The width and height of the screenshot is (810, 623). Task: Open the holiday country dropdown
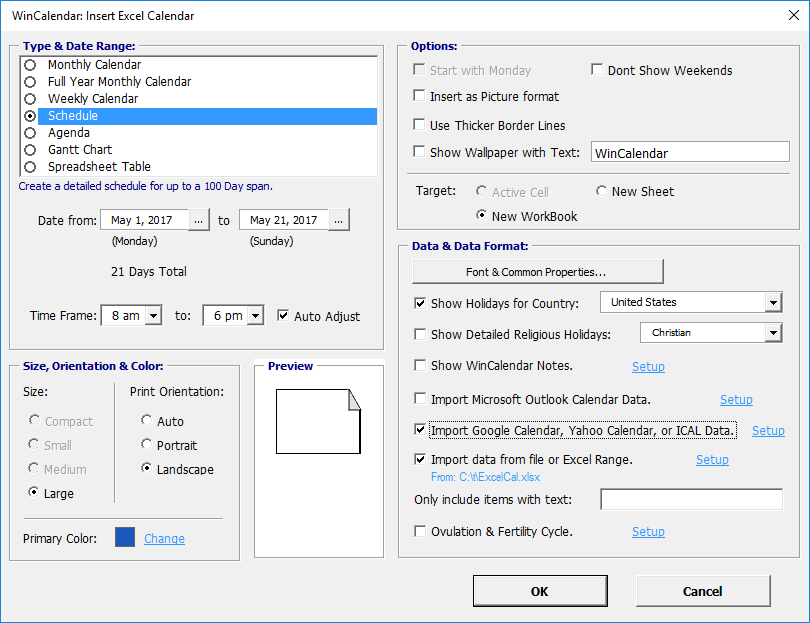(772, 303)
